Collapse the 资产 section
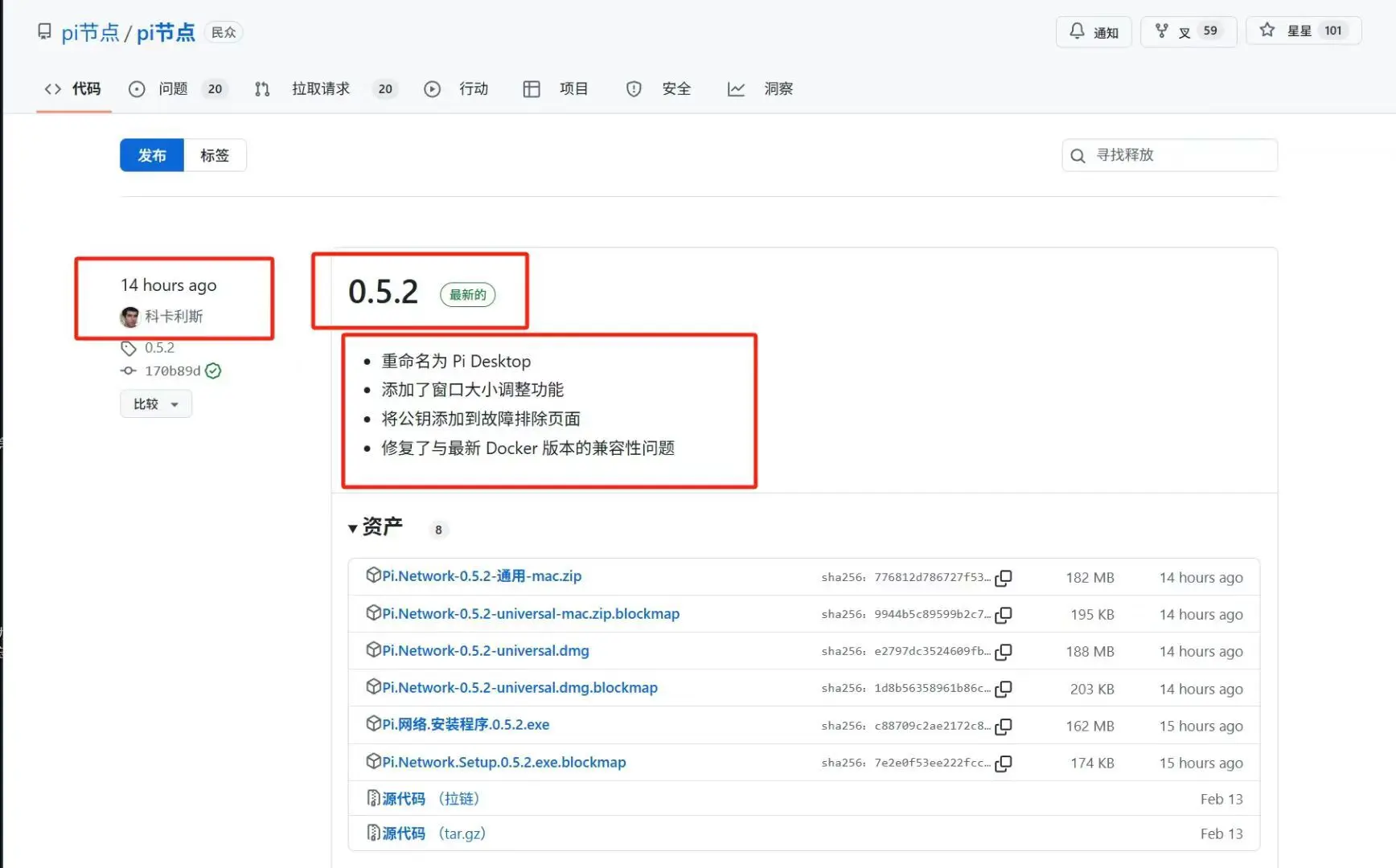1396x868 pixels. point(376,526)
